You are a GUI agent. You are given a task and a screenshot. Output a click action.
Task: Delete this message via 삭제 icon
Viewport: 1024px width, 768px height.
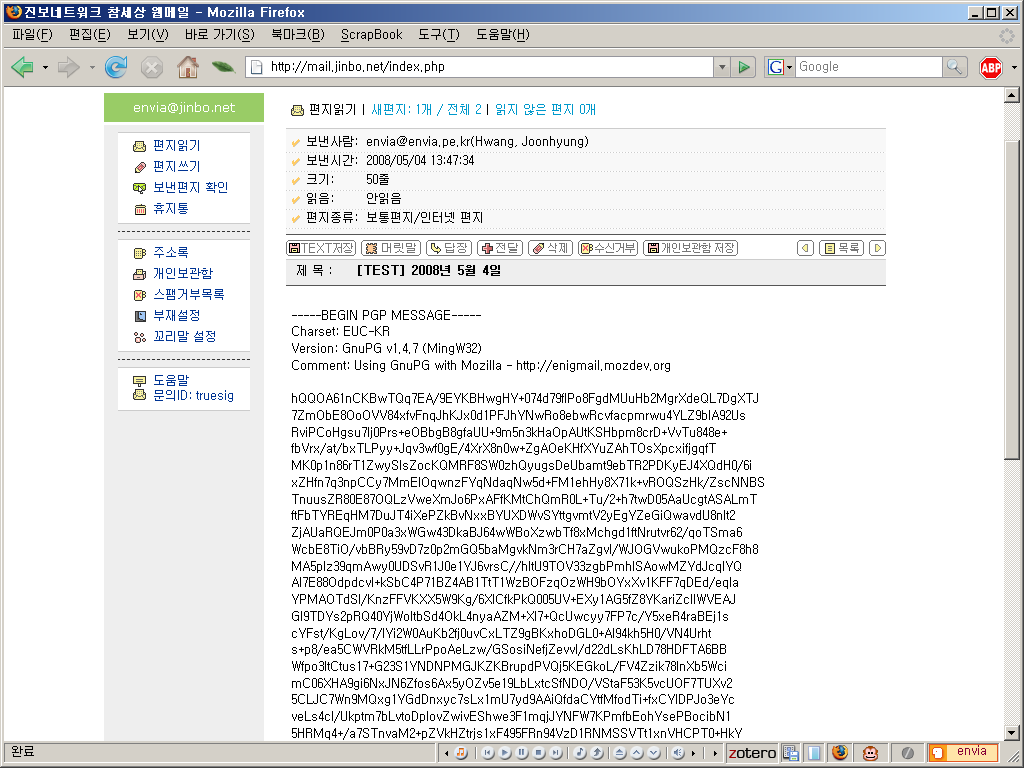(550, 248)
